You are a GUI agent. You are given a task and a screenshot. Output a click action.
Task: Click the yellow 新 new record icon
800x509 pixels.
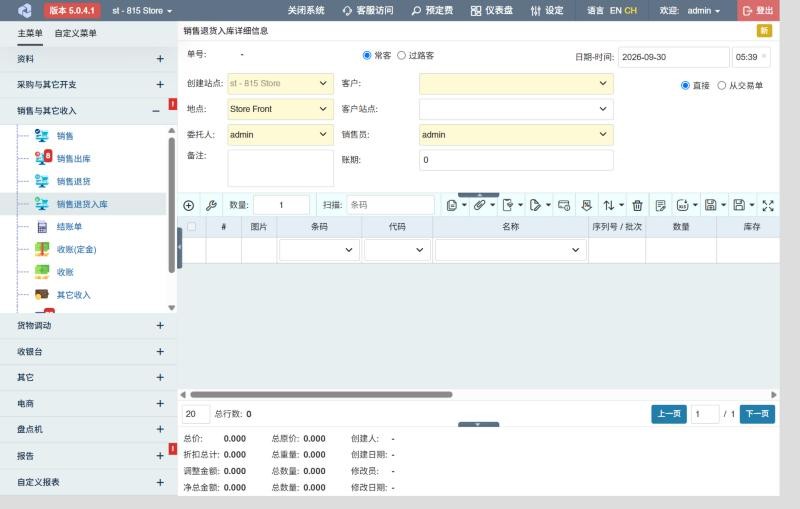coord(764,31)
